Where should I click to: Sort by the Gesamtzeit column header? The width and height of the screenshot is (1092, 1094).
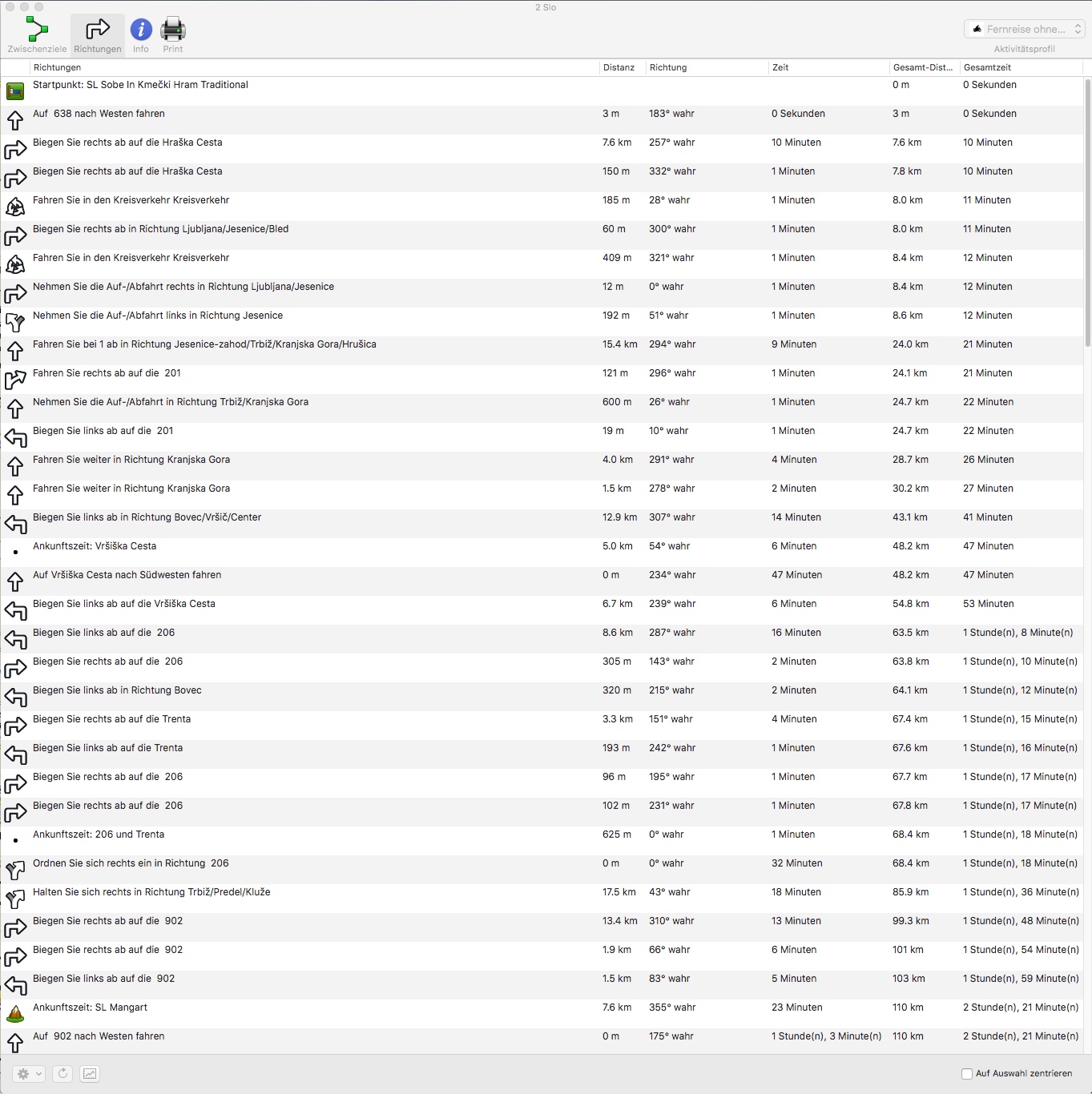pyautogui.click(x=987, y=68)
